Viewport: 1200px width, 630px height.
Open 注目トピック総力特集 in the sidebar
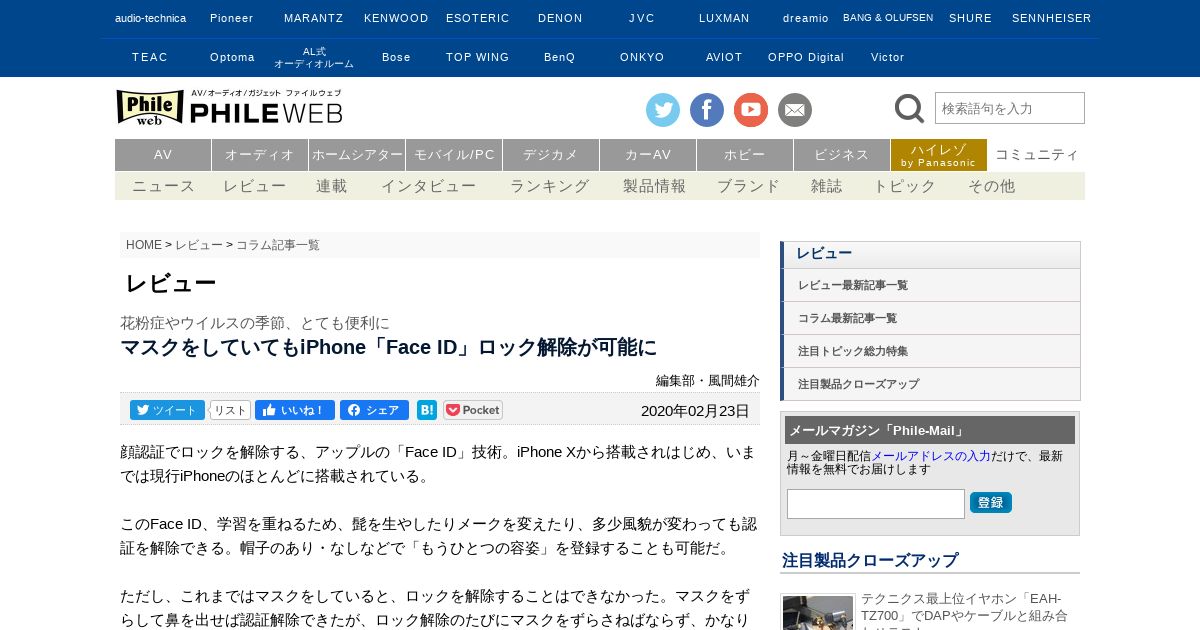[x=930, y=351]
